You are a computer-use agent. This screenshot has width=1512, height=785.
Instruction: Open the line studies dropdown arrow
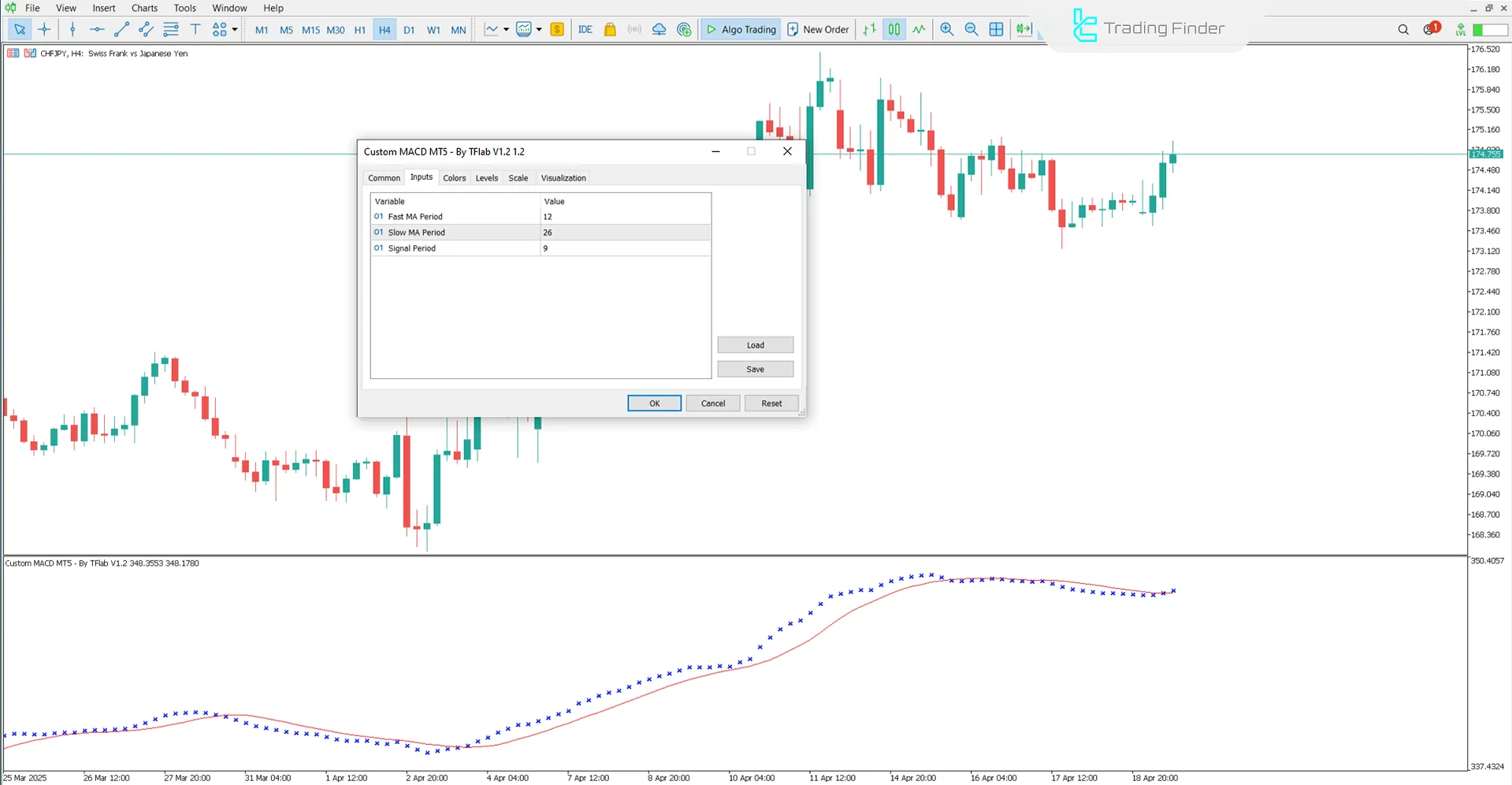(505, 29)
